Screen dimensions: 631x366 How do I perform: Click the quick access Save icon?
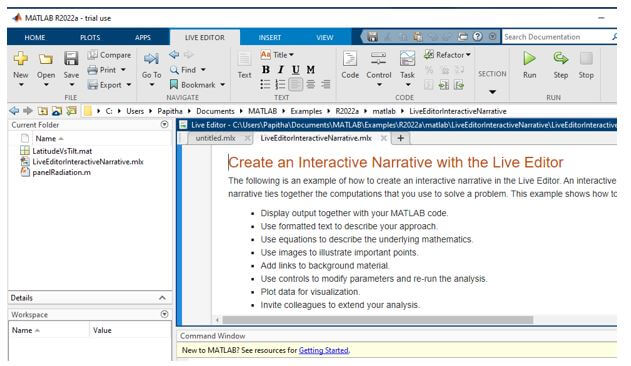(x=372, y=37)
